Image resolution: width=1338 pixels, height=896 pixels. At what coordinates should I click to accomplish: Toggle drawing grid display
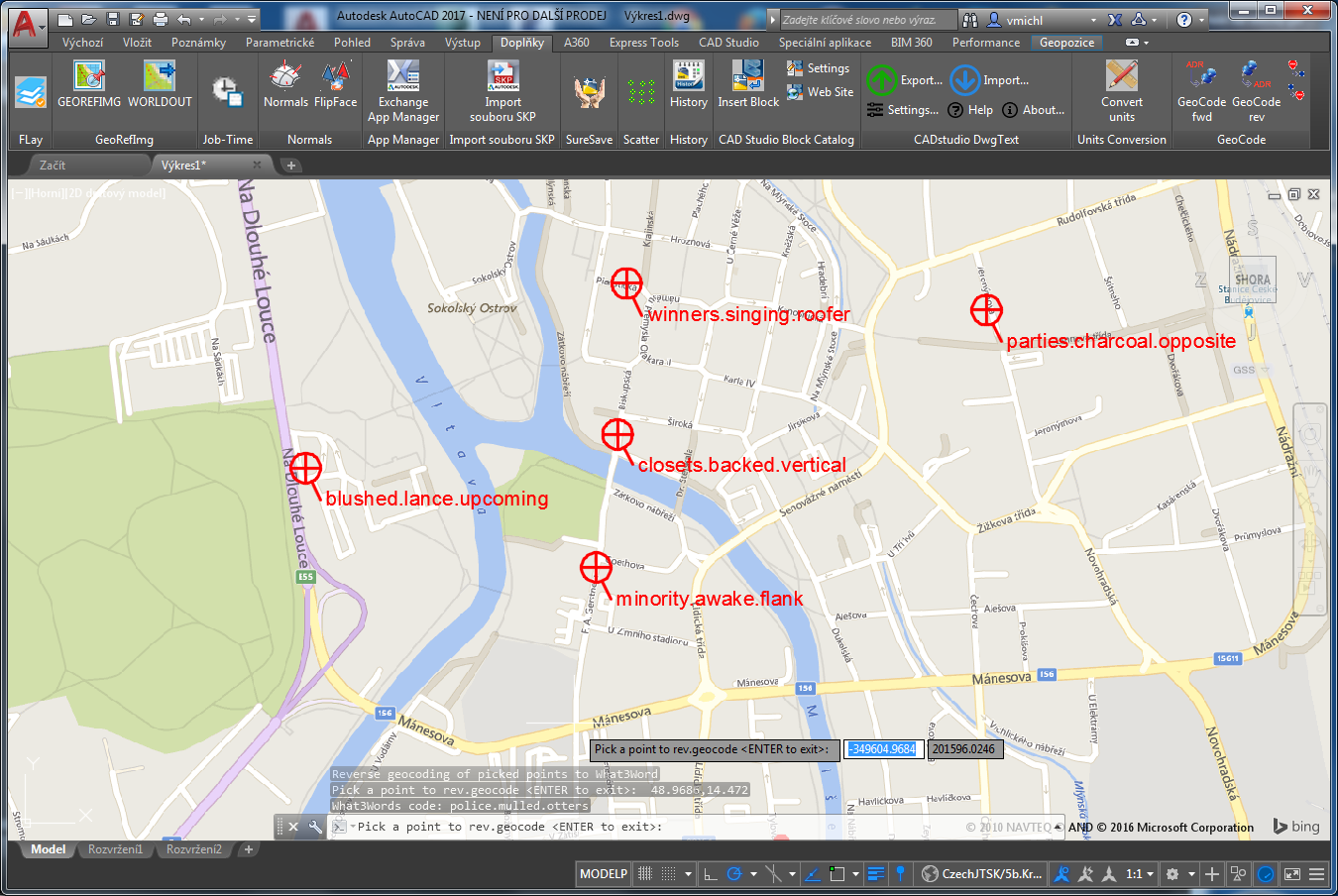(x=645, y=874)
